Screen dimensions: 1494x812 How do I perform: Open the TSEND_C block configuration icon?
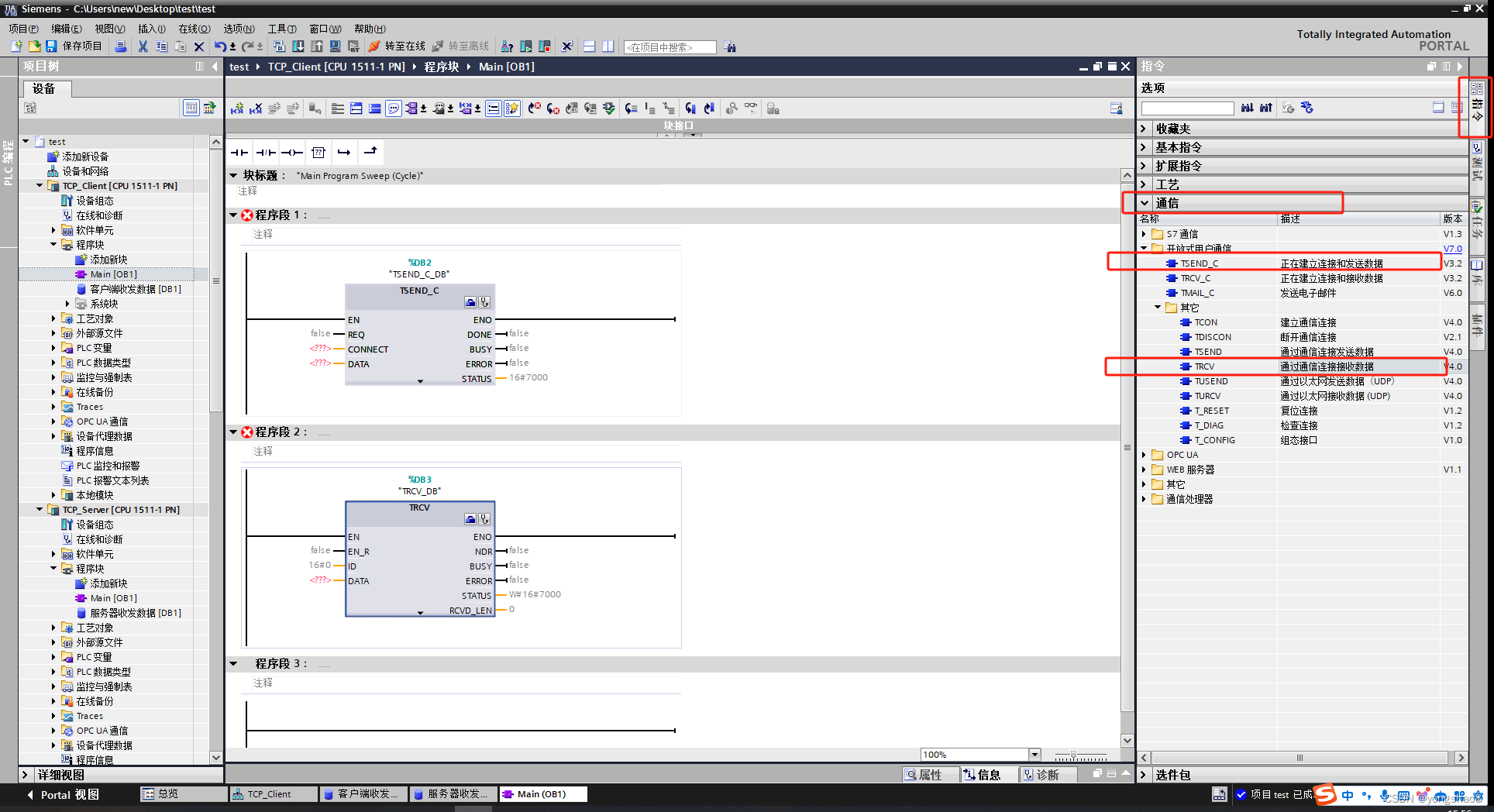click(470, 302)
